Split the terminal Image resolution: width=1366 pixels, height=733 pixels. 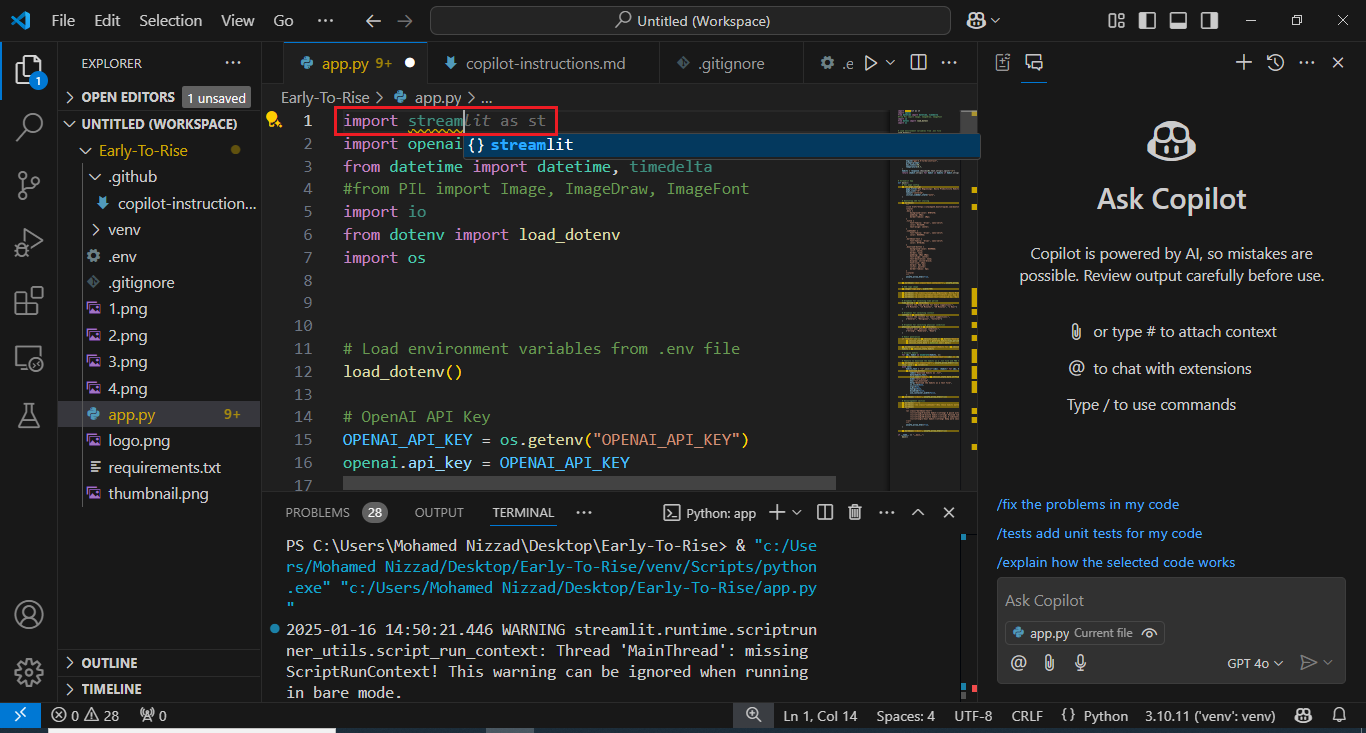pos(824,512)
